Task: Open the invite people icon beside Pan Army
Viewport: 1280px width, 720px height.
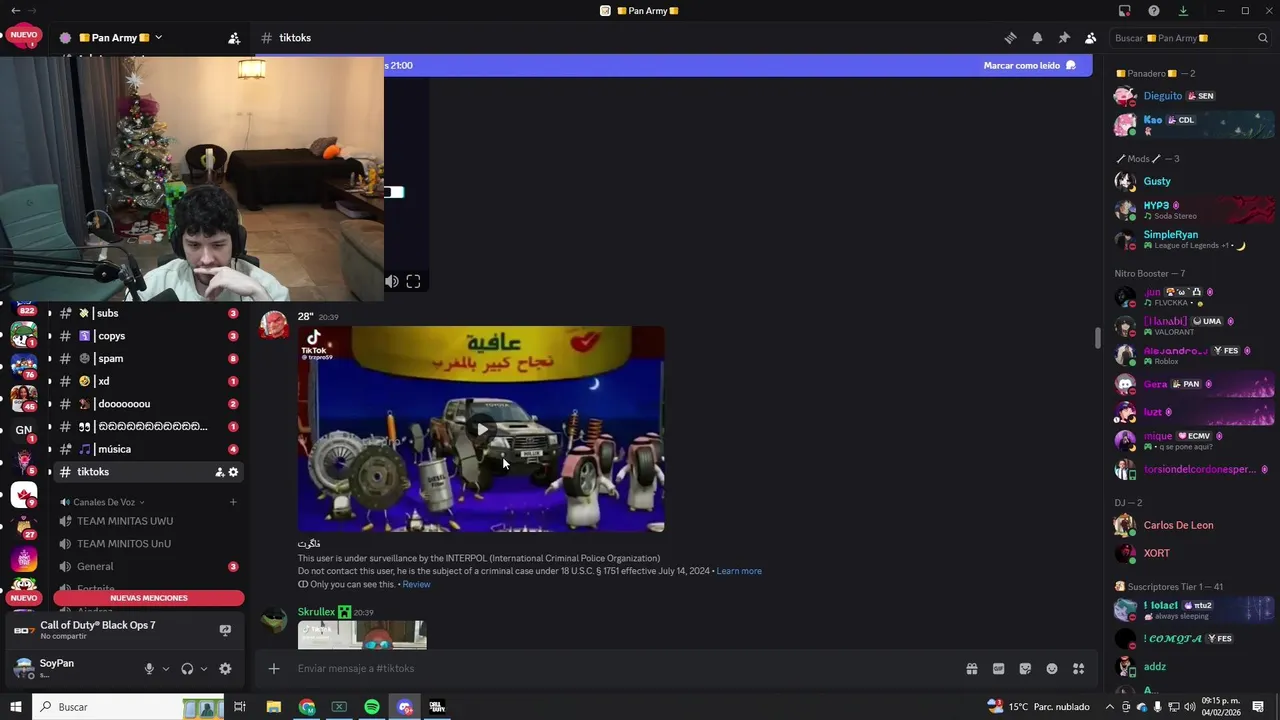Action: tap(234, 38)
